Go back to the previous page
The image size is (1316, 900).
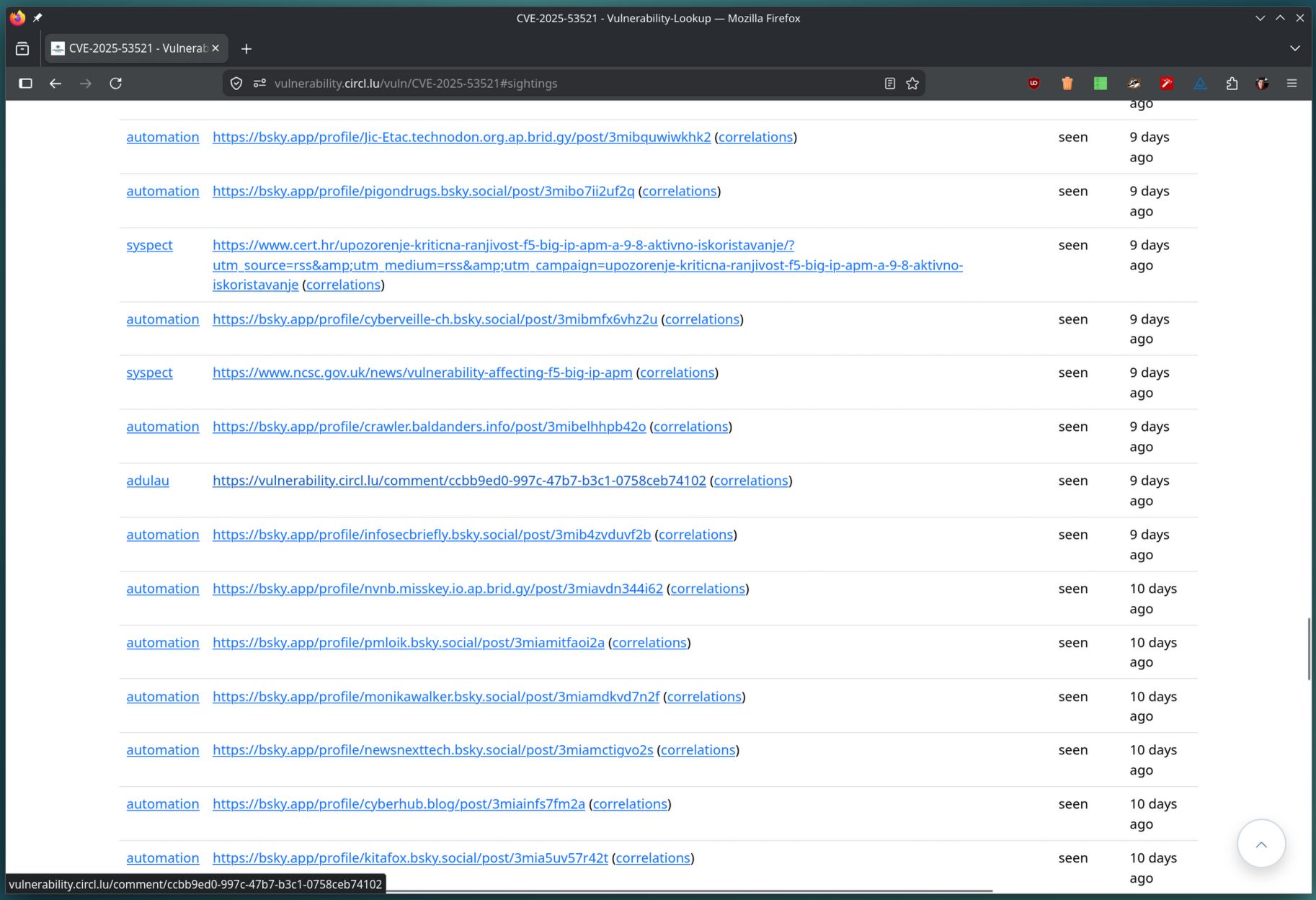click(55, 84)
